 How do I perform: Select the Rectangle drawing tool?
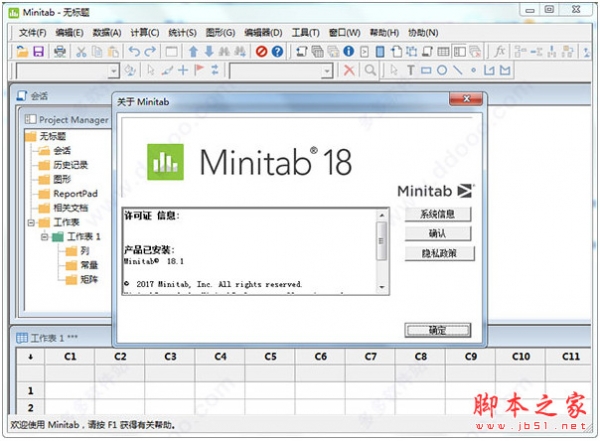426,70
